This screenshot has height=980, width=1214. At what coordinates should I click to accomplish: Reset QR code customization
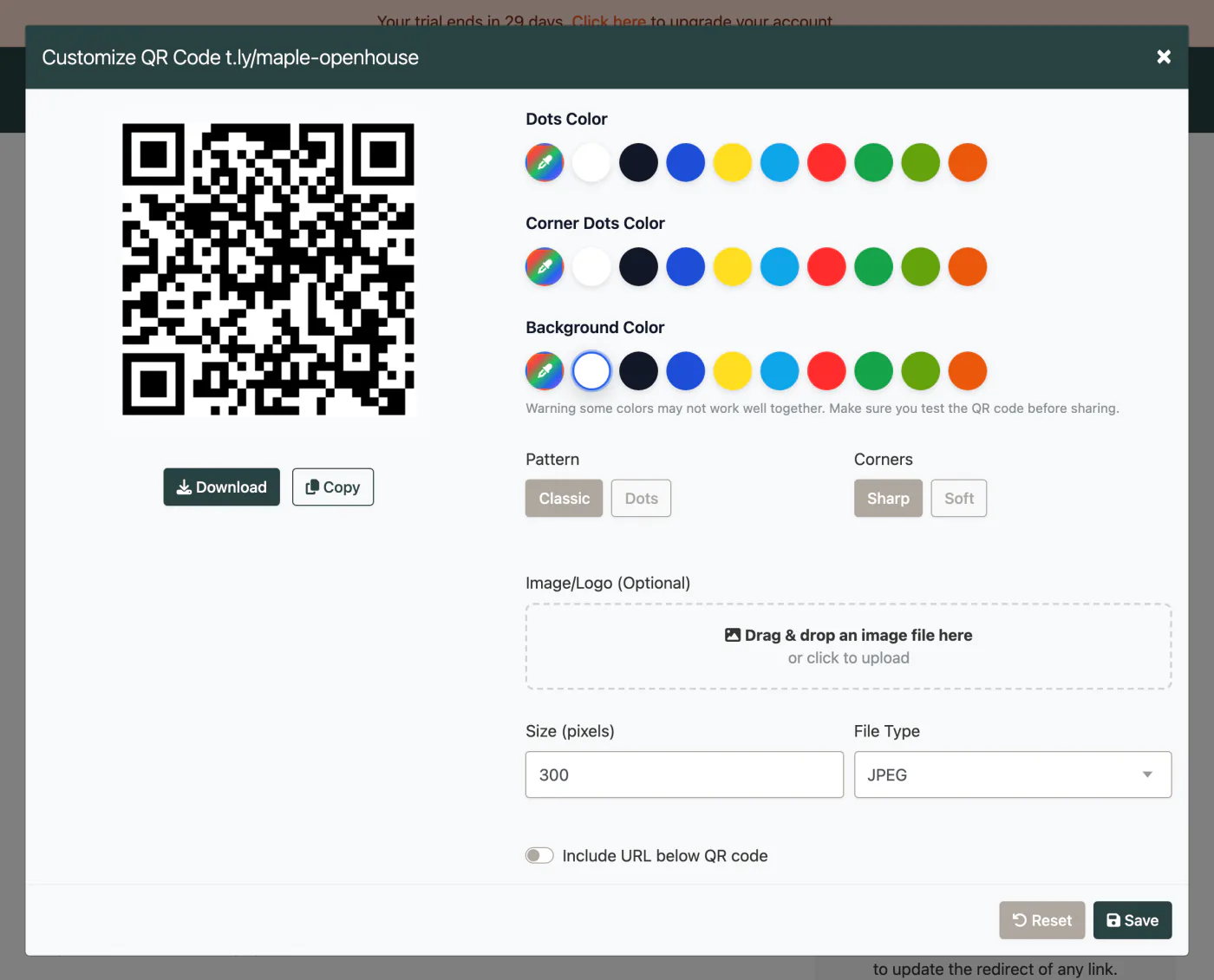point(1041,920)
